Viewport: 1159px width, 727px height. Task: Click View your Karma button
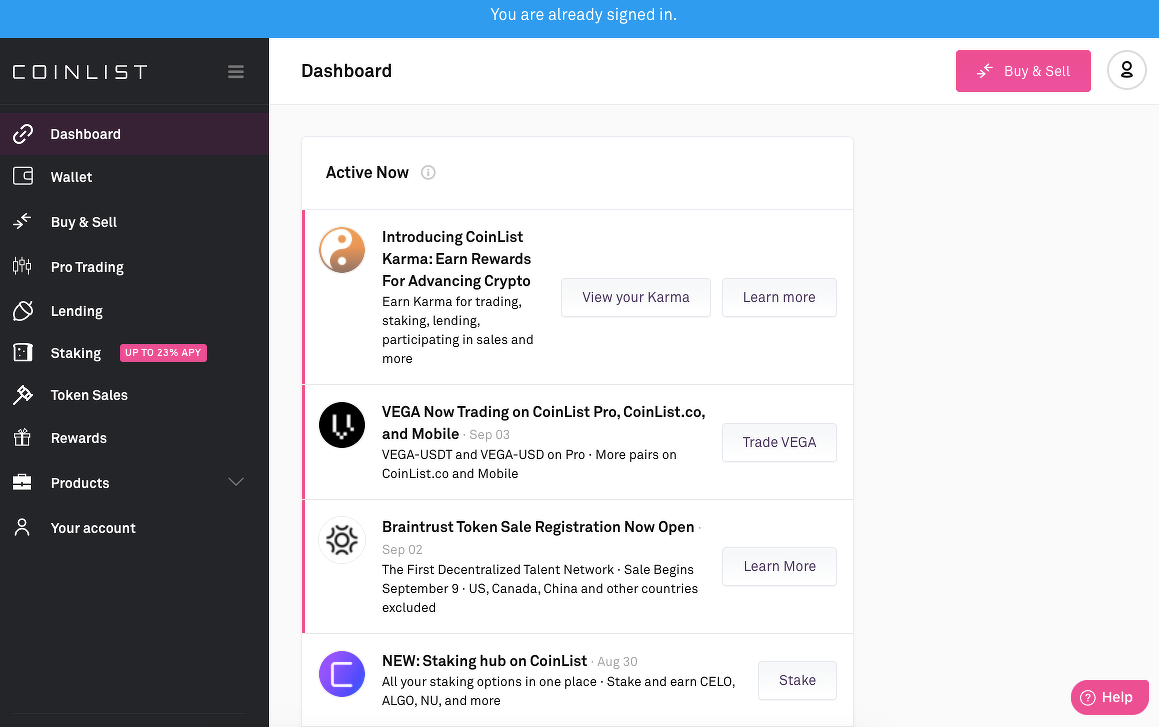[x=636, y=297]
